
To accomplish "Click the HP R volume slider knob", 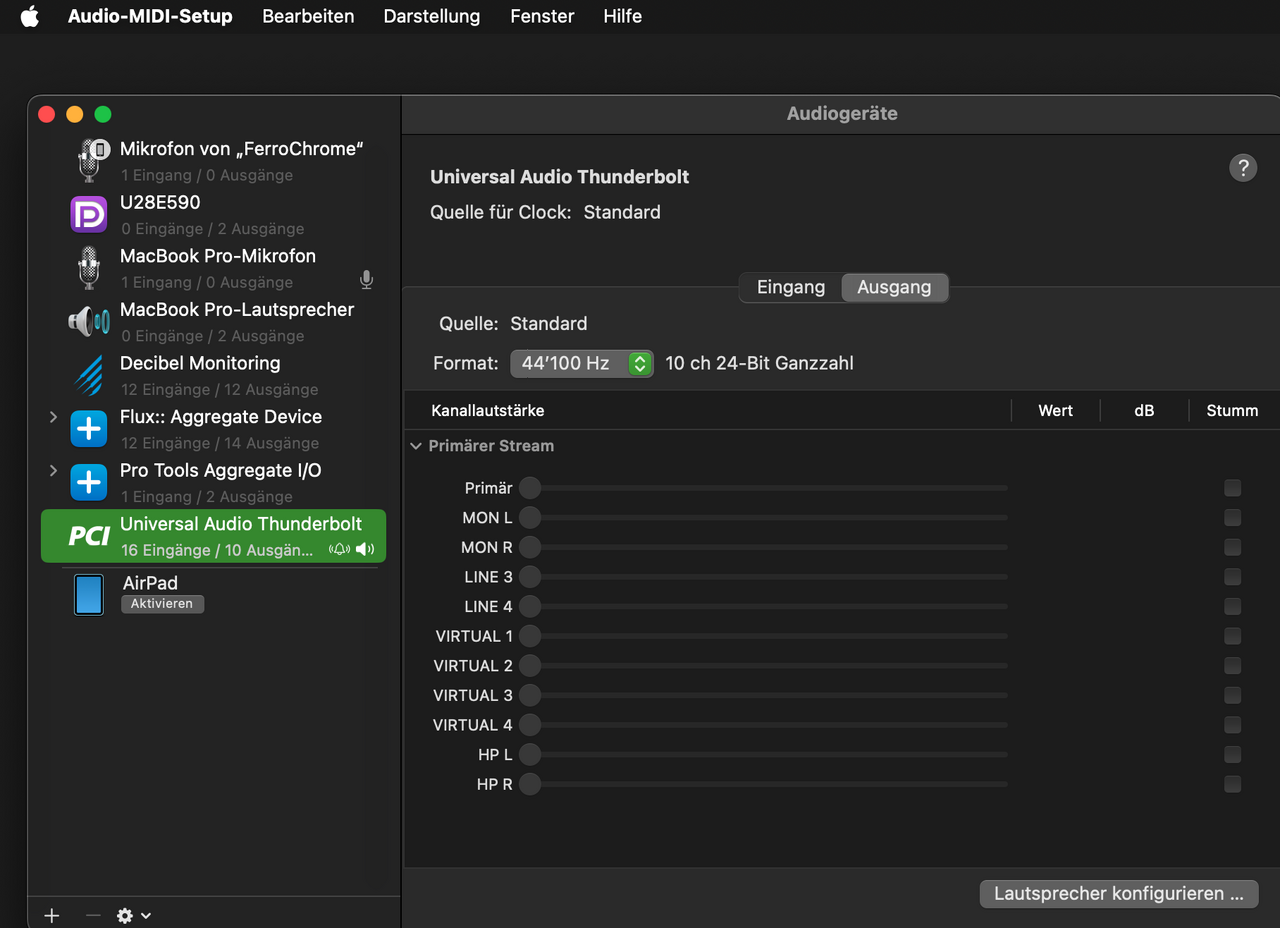I will click(530, 784).
